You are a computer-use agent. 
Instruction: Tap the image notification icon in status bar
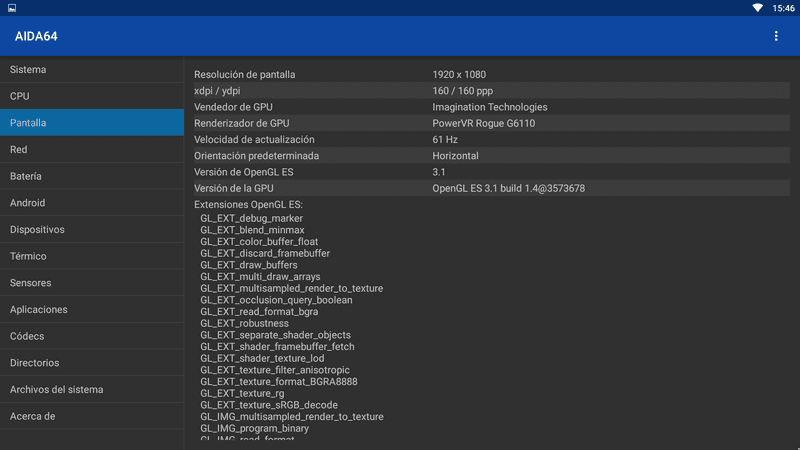tap(12, 8)
